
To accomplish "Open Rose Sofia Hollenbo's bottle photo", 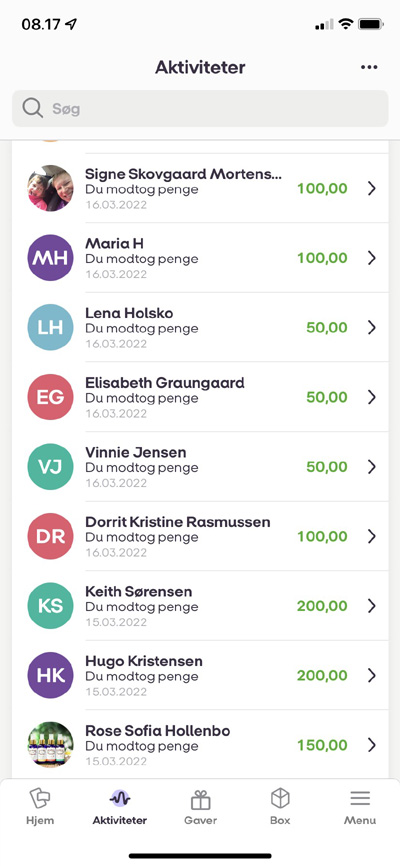I will [50, 745].
